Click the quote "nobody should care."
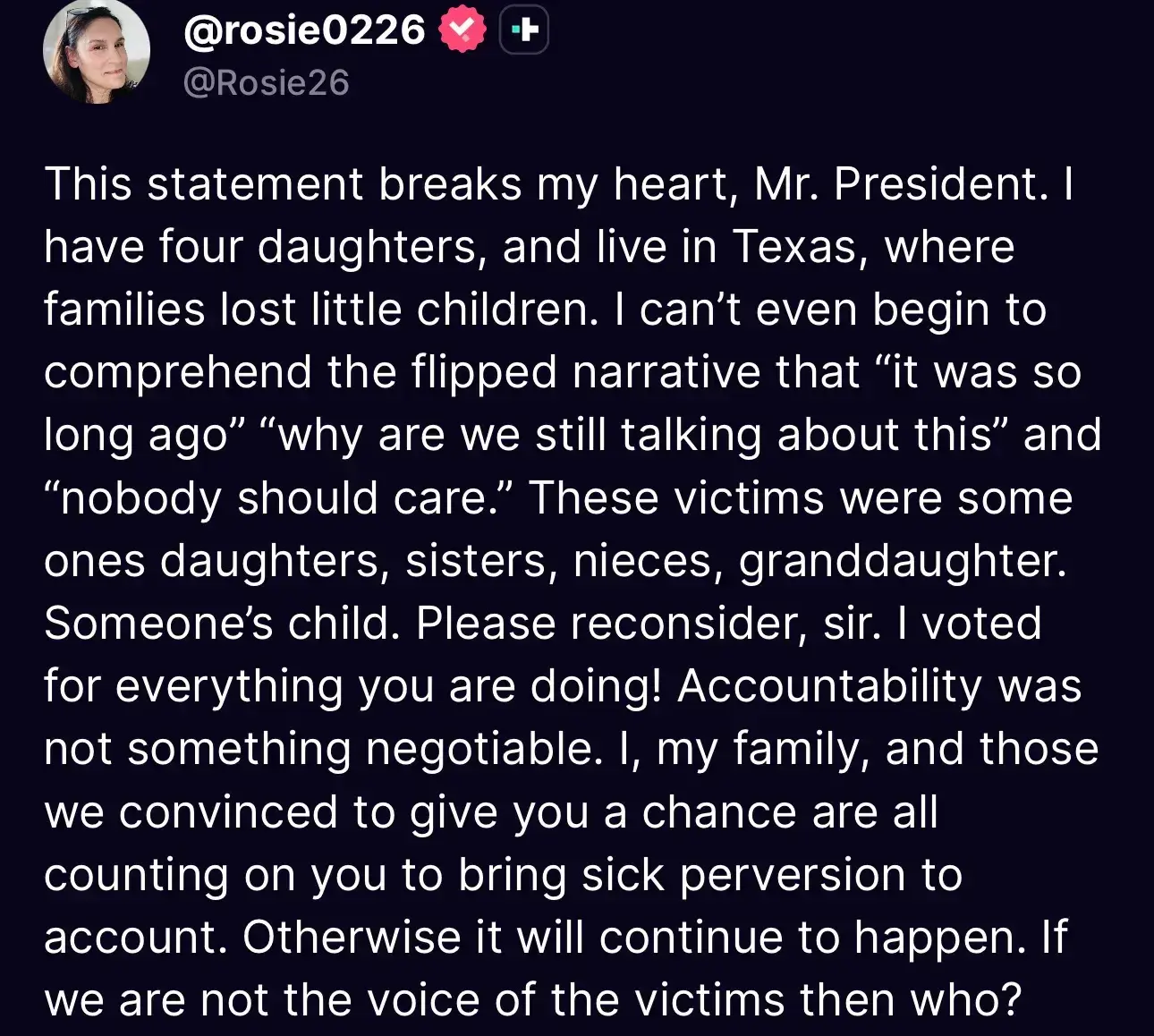 (x=278, y=497)
